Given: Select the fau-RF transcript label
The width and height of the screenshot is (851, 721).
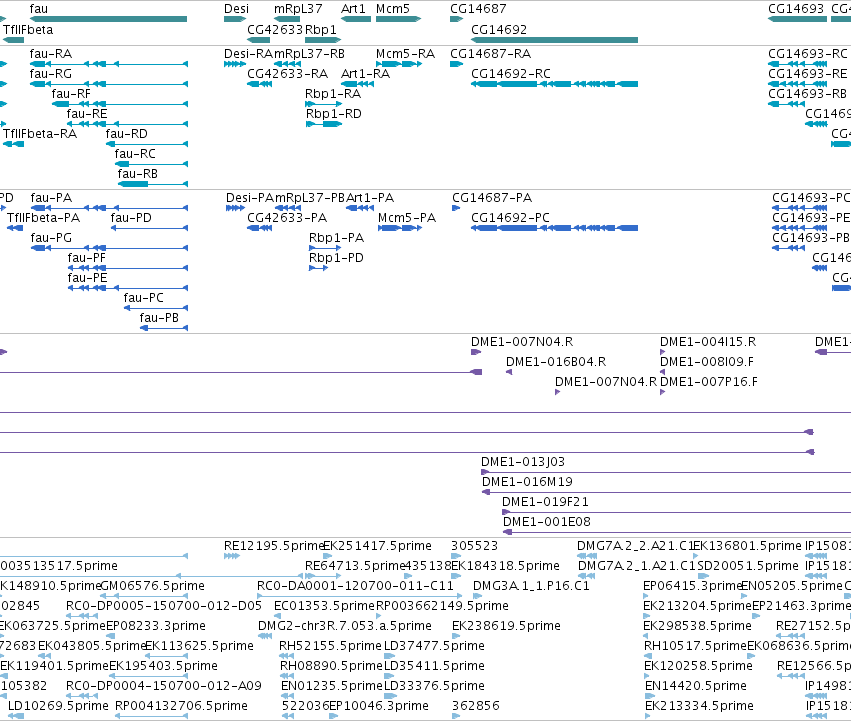Looking at the screenshot, I should [71, 93].
